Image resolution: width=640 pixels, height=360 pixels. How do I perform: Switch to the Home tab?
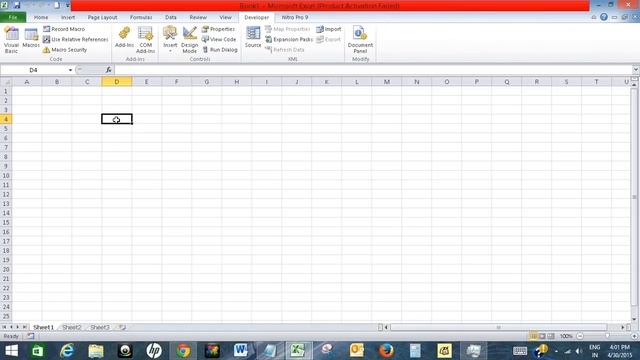41,17
